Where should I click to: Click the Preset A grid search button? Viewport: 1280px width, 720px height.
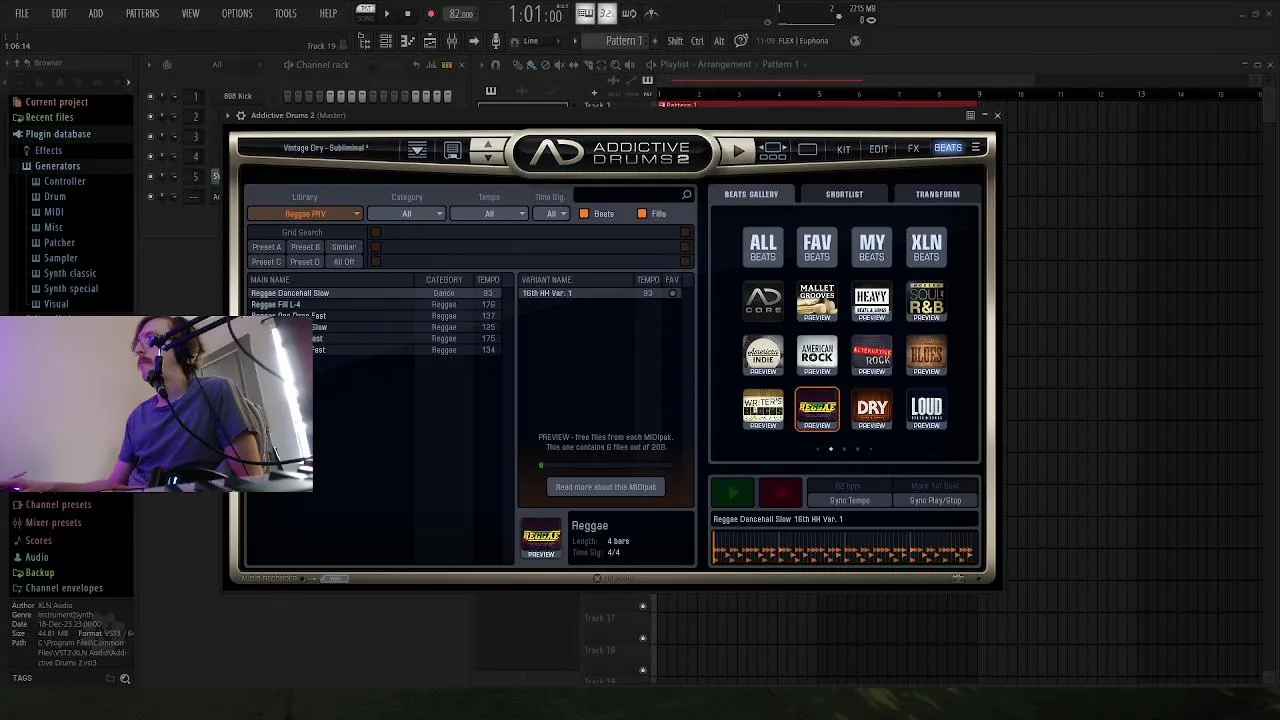tap(266, 247)
